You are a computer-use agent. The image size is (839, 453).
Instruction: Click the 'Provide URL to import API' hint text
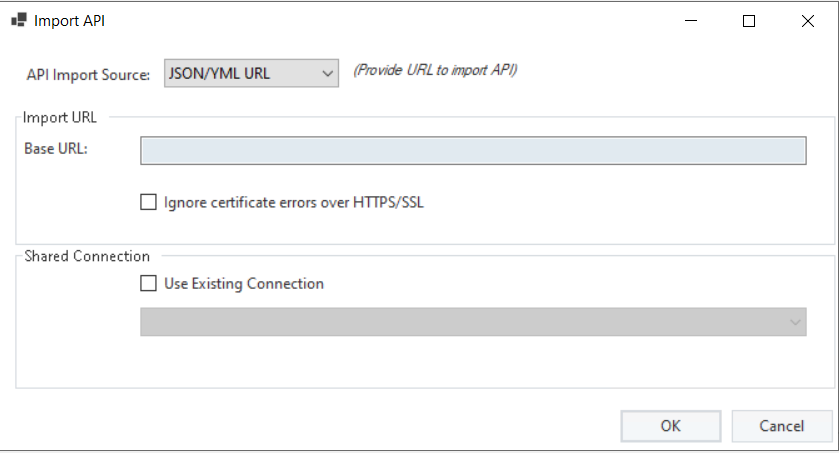[x=436, y=70]
